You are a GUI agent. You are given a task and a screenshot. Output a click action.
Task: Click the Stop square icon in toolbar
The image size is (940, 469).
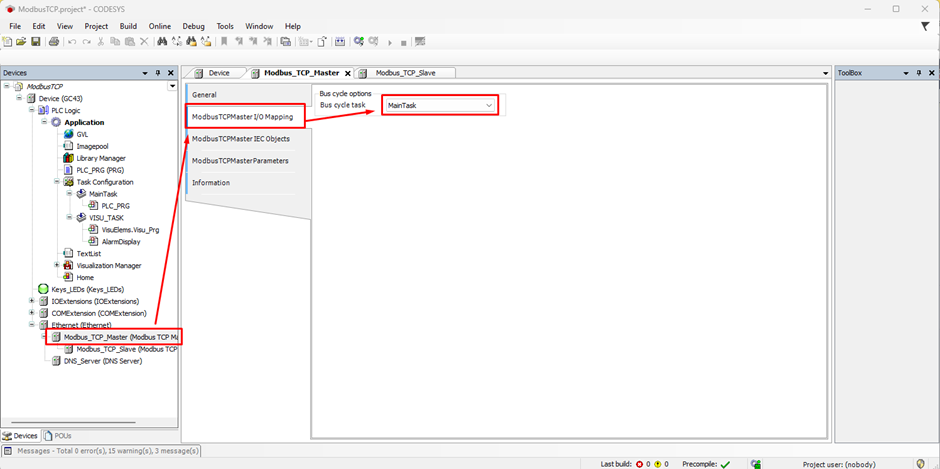click(403, 43)
